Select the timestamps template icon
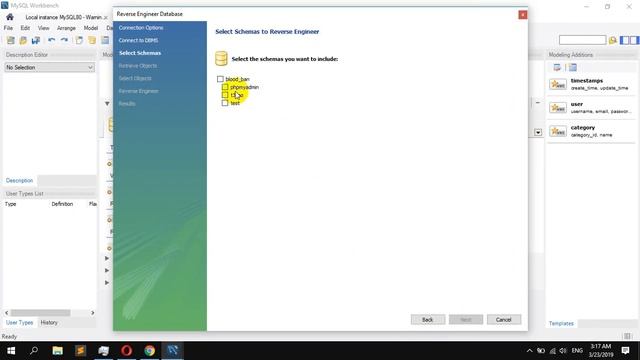 pos(558,84)
